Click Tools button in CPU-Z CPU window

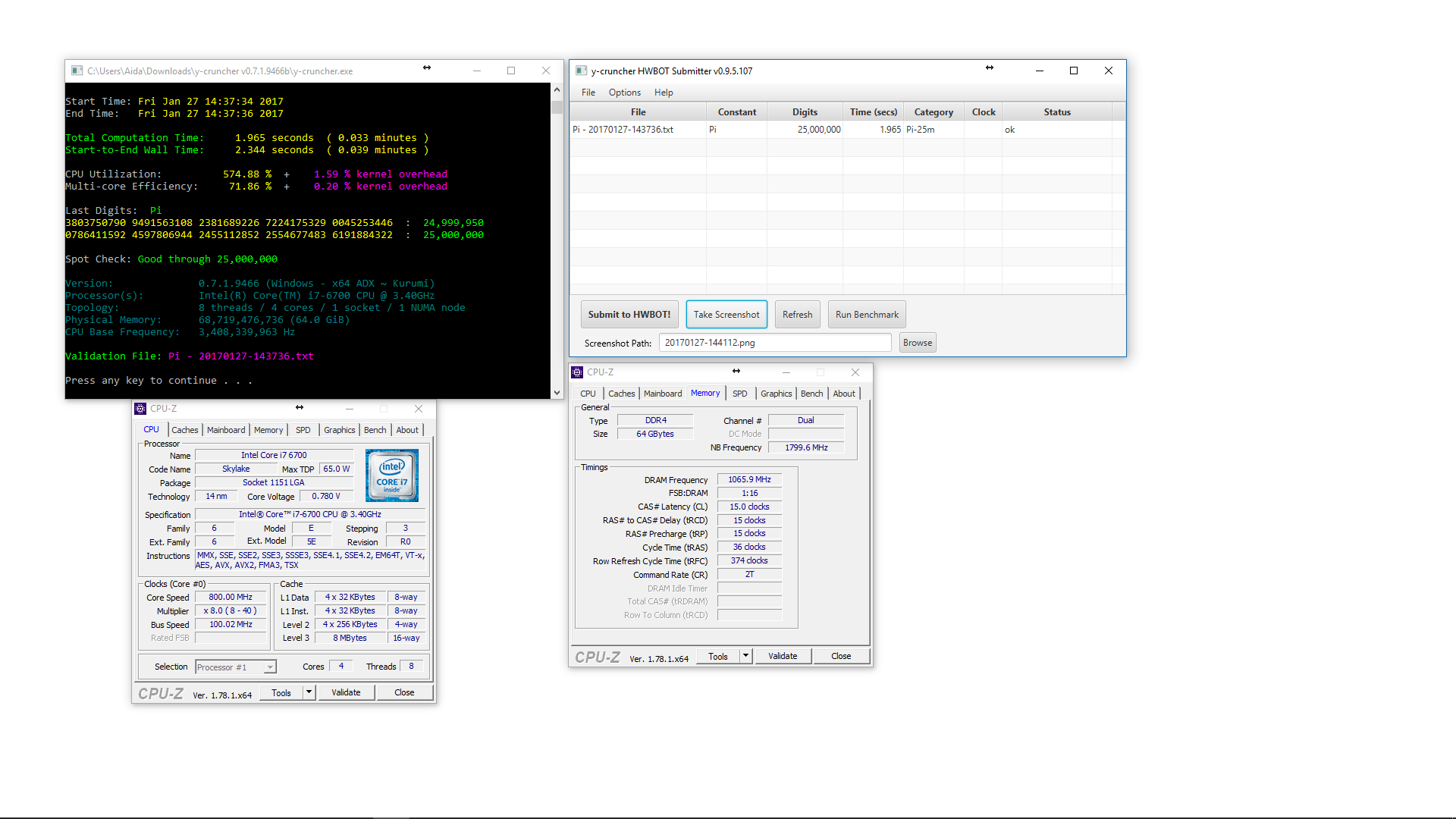pos(281,693)
